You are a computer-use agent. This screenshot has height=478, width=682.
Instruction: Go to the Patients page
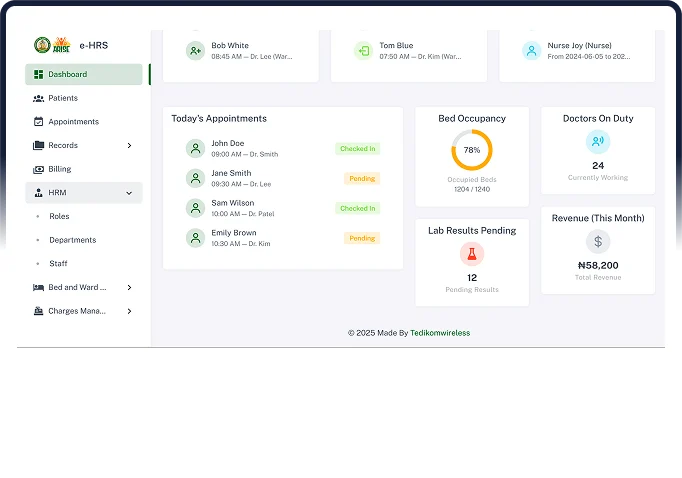coord(63,98)
